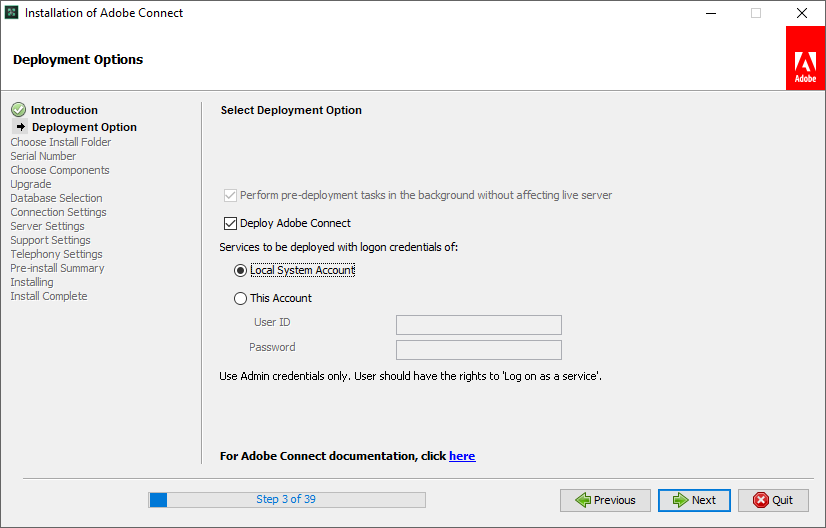This screenshot has height=528, width=826.
Task: Click the Database Selection step
Action: [x=56, y=198]
